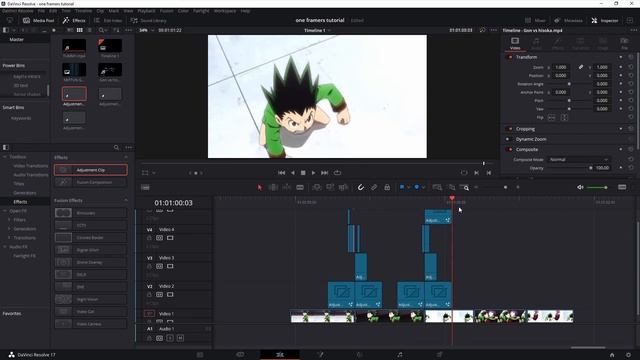Open the Metadata panel

568,20
